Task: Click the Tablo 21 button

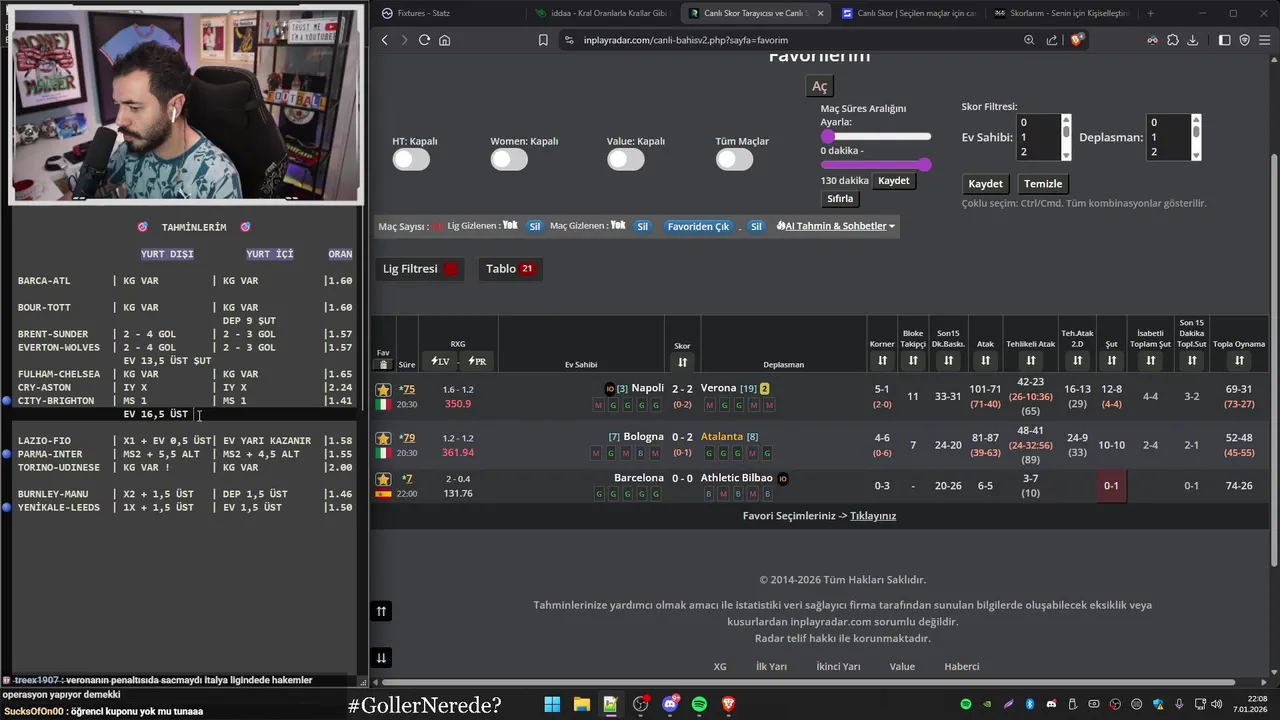Action: tap(510, 269)
